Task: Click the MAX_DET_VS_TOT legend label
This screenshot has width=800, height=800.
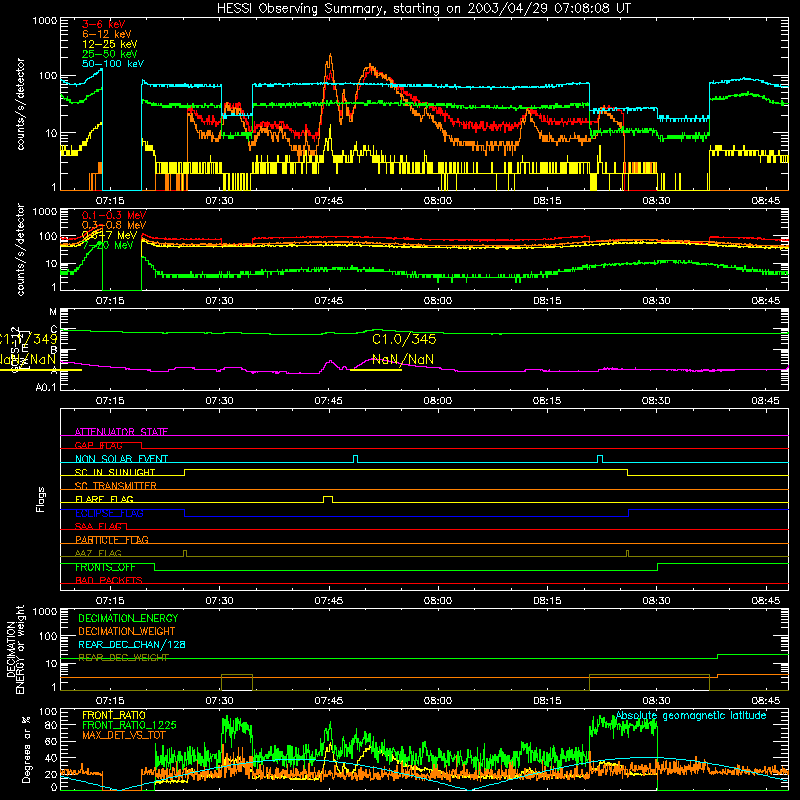Action: pos(123,735)
